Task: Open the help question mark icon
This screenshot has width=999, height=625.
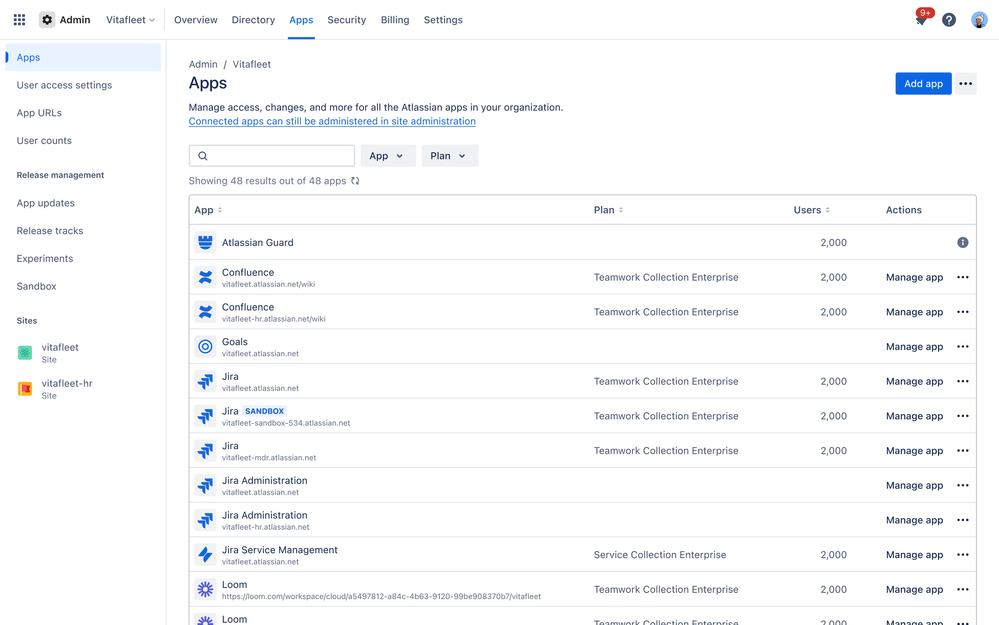Action: [949, 20]
